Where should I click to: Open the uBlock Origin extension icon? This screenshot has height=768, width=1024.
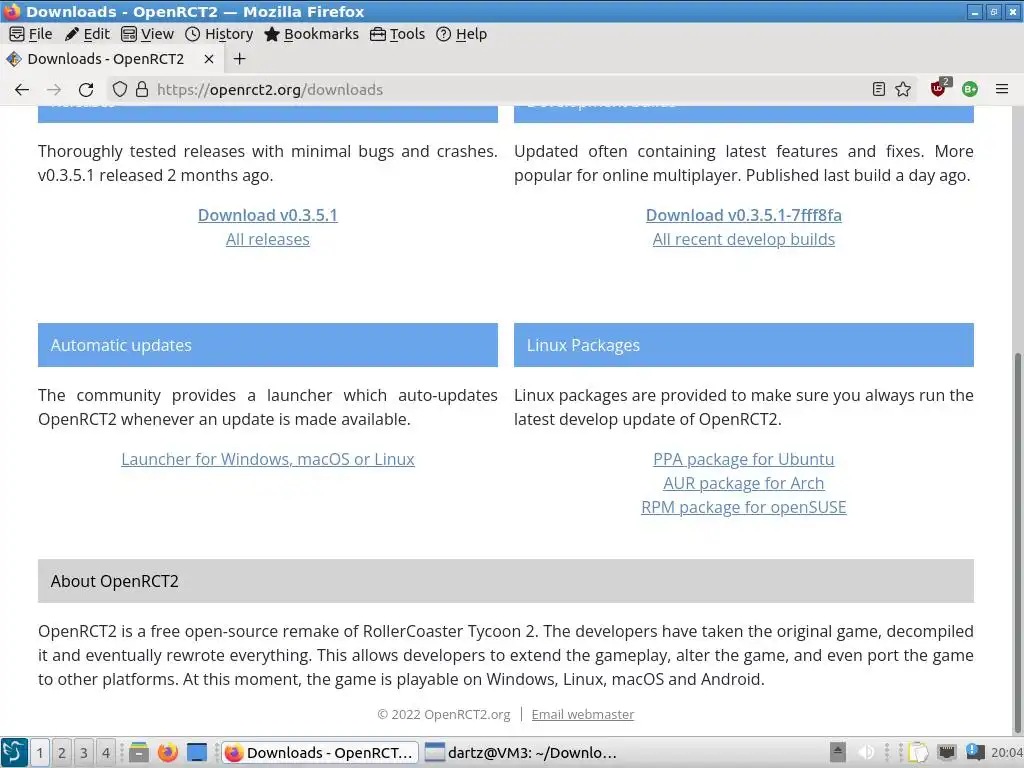940,88
